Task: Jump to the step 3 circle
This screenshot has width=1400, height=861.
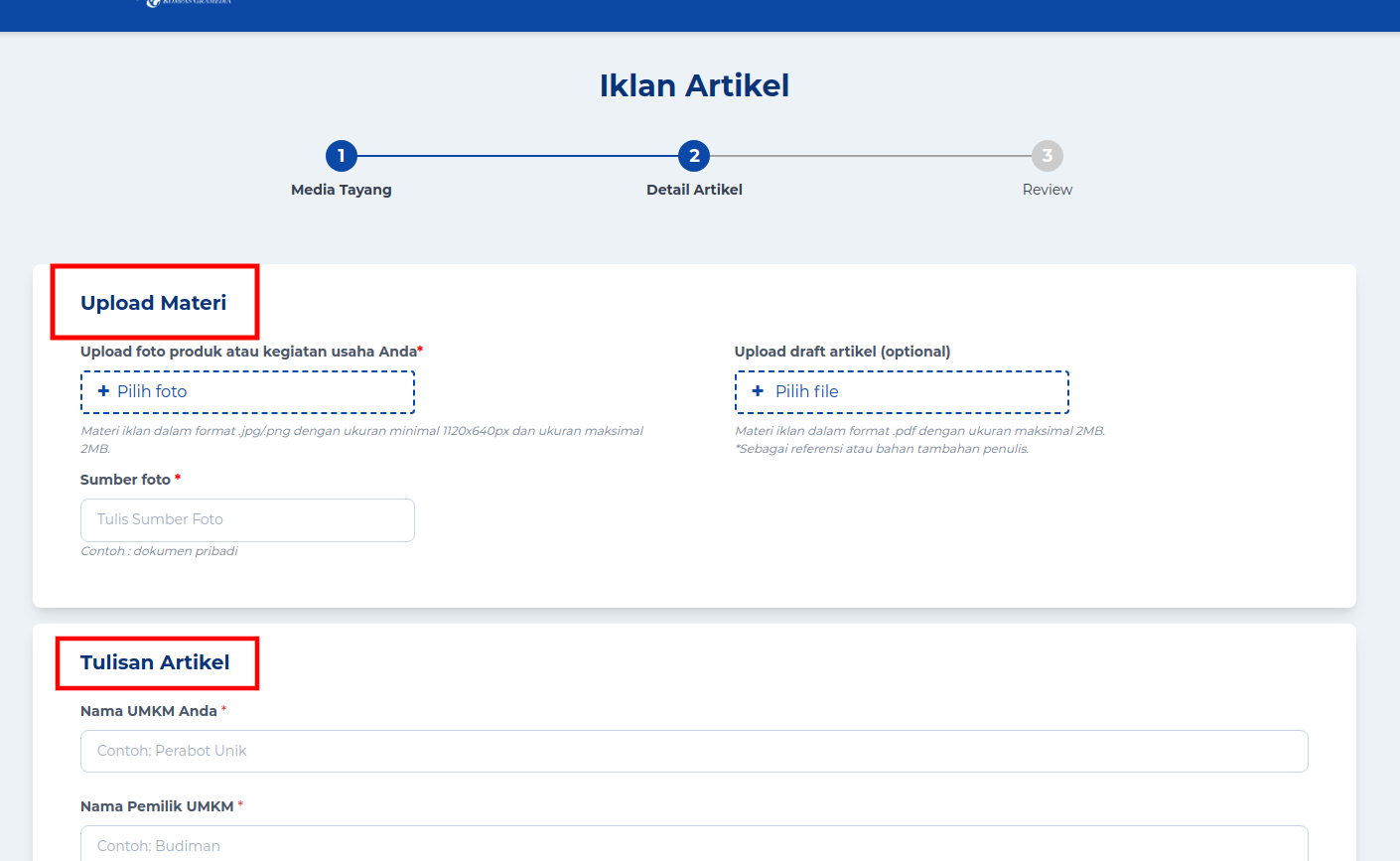Action: point(1047,156)
